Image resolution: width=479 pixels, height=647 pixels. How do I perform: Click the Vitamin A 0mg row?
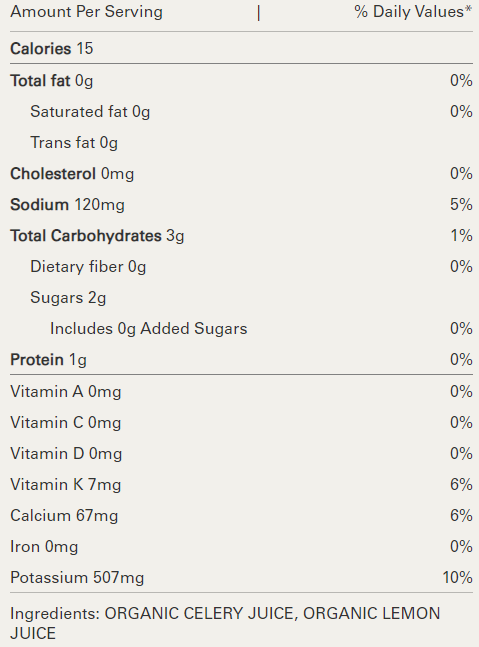point(241,392)
